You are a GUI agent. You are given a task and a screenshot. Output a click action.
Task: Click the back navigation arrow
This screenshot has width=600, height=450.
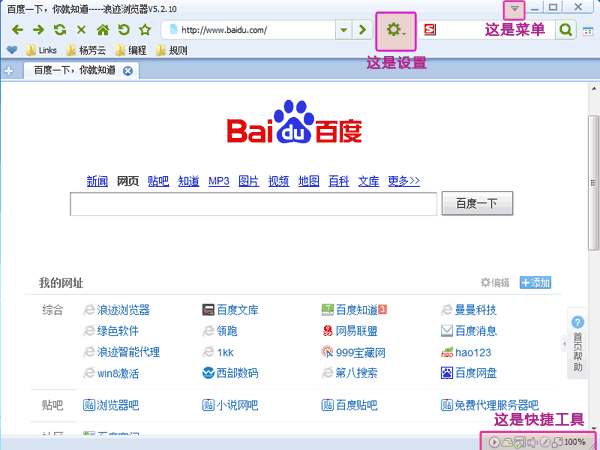17,31
